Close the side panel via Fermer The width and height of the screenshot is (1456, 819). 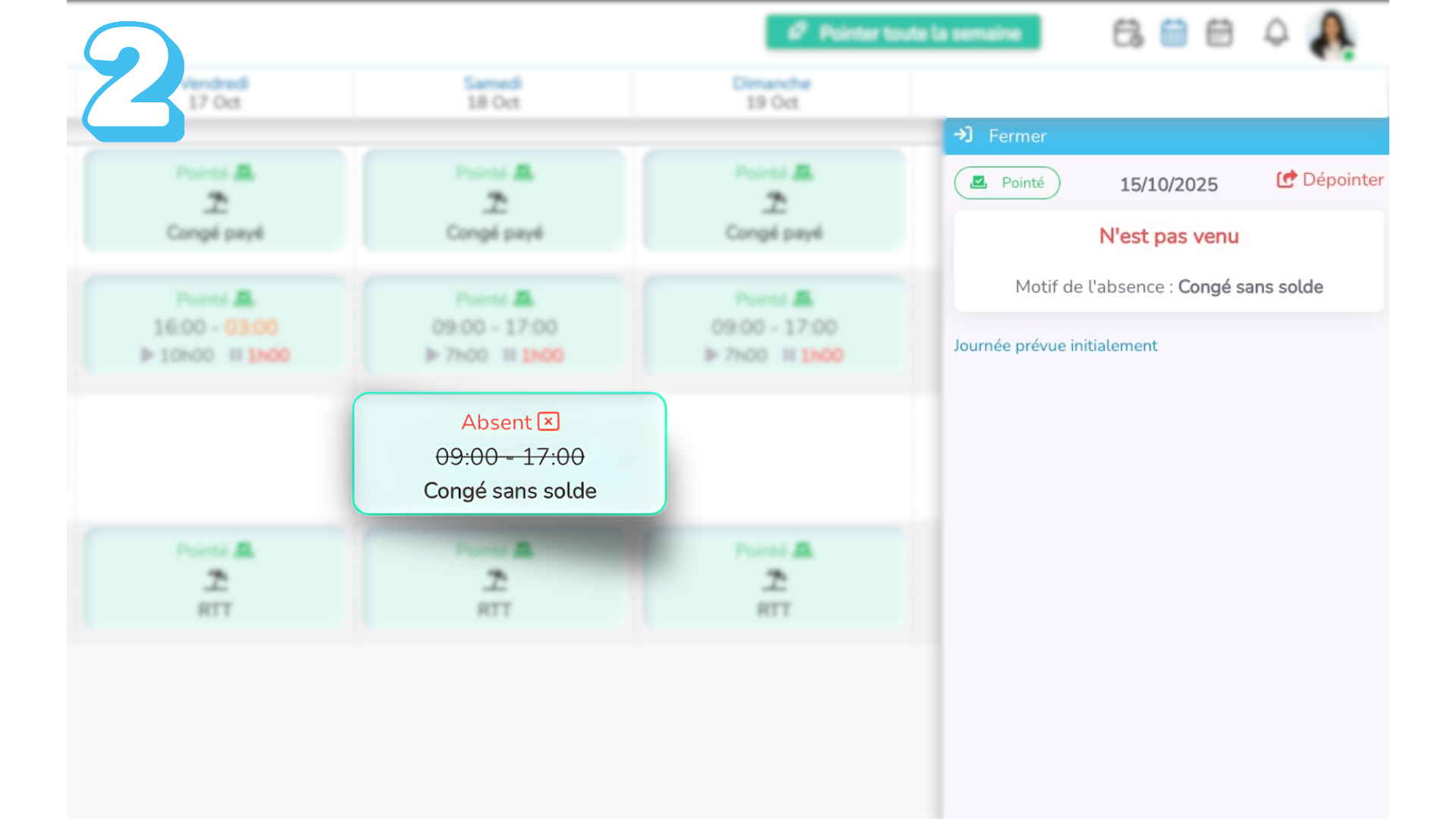(x=1017, y=136)
